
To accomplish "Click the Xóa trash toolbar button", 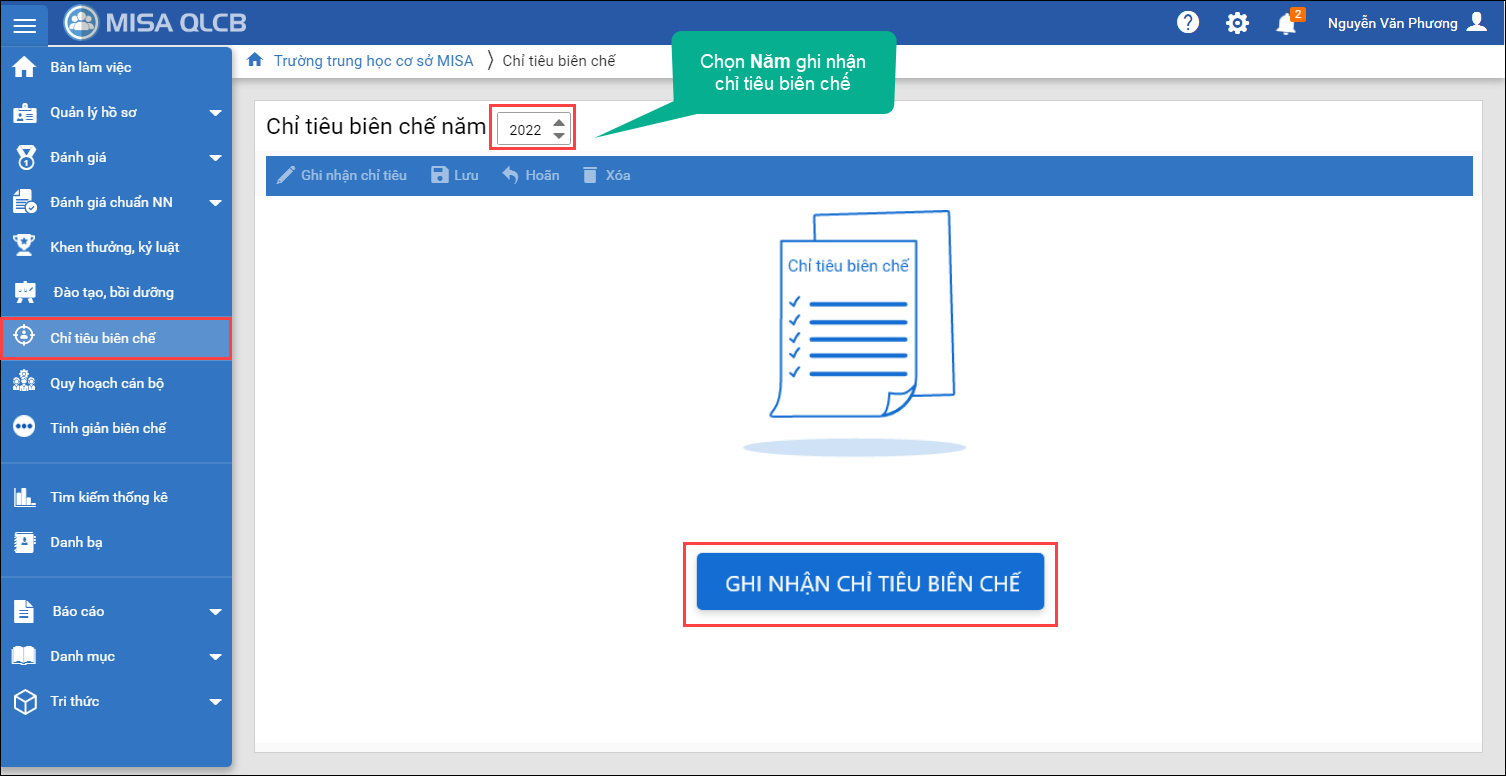I will point(606,175).
